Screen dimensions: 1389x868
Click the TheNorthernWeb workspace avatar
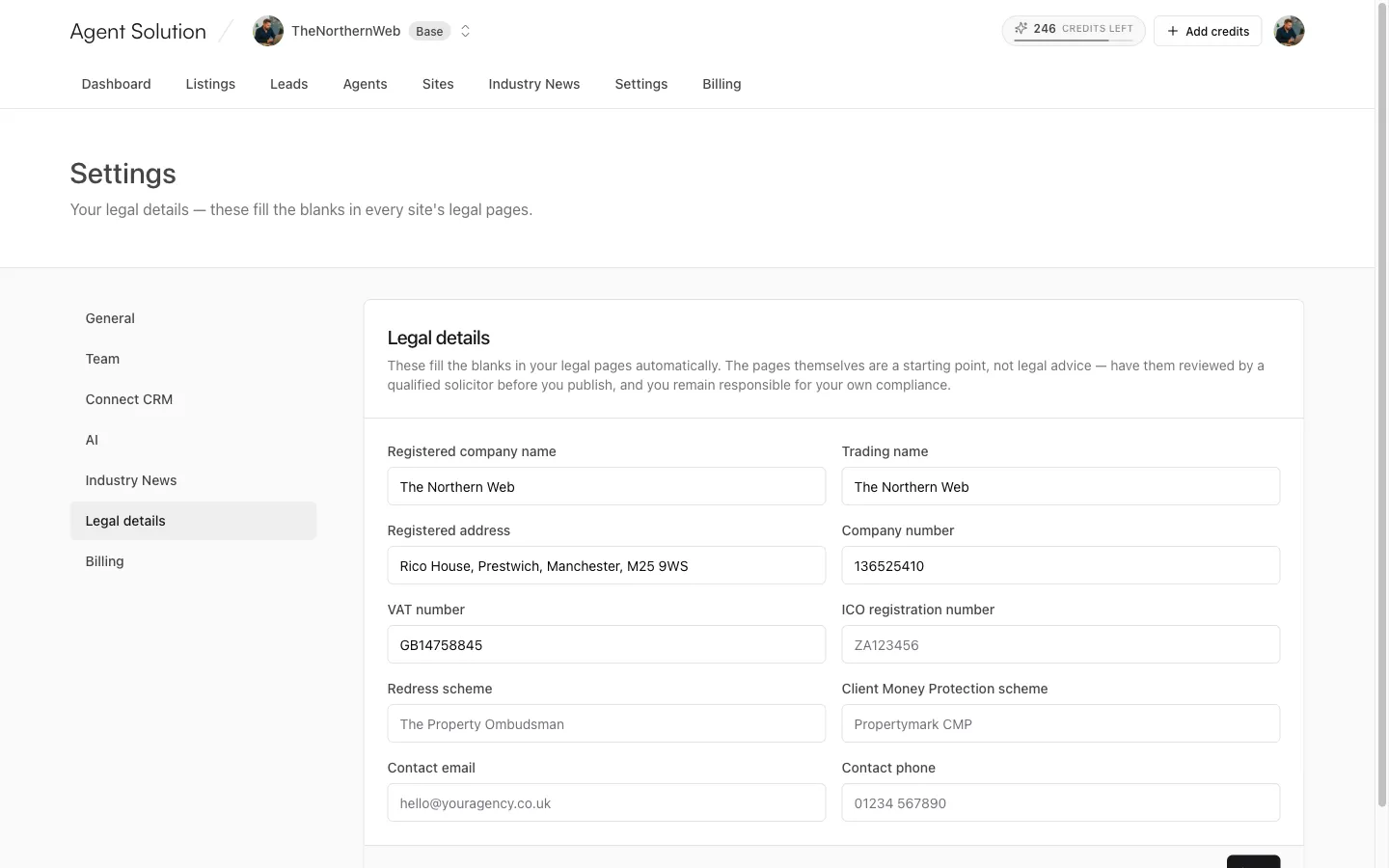[268, 31]
